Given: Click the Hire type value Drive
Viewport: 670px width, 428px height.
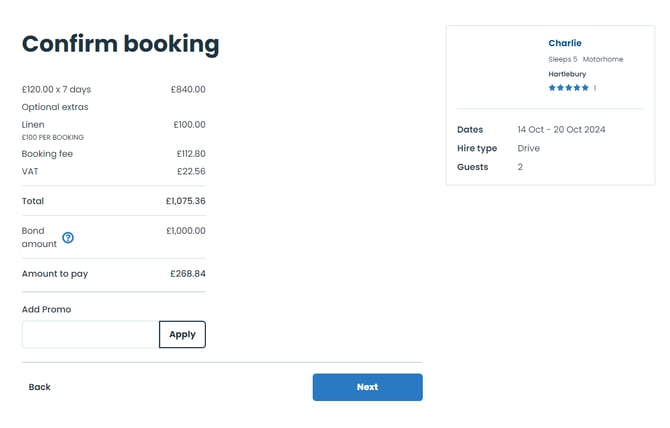Looking at the screenshot, I should 528,148.
